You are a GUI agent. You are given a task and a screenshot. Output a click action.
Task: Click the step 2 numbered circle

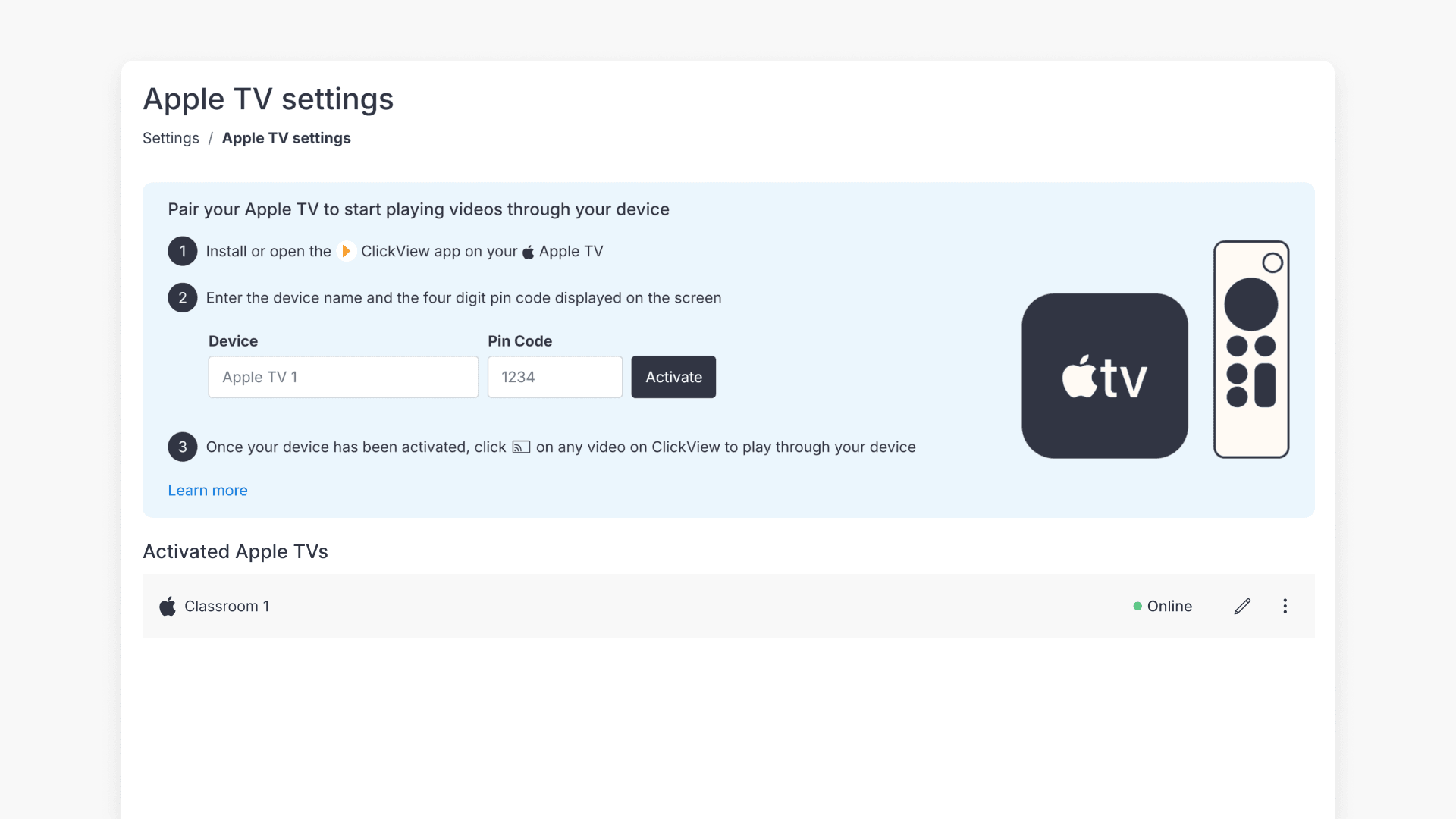tap(182, 297)
